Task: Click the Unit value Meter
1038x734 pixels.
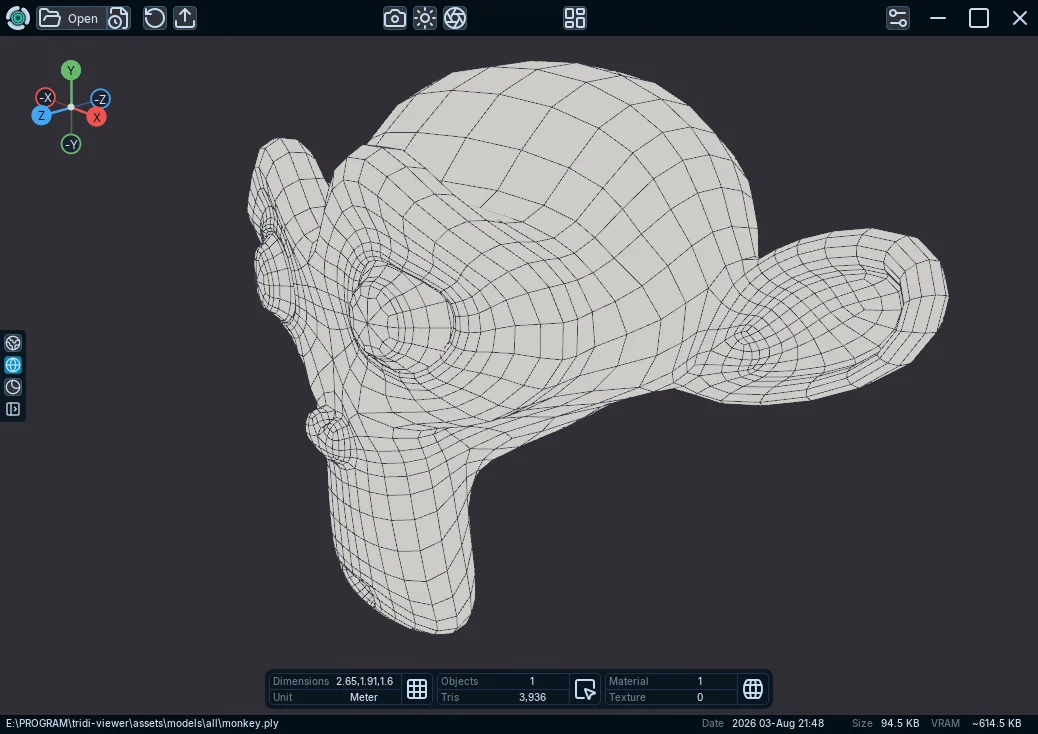Action: (x=363, y=697)
